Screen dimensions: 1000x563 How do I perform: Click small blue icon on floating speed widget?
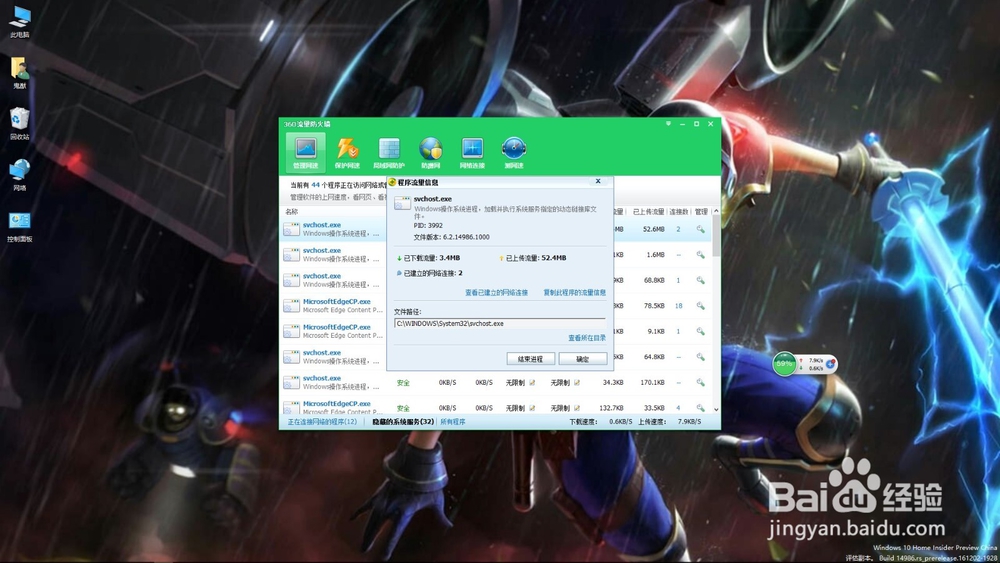[830, 363]
